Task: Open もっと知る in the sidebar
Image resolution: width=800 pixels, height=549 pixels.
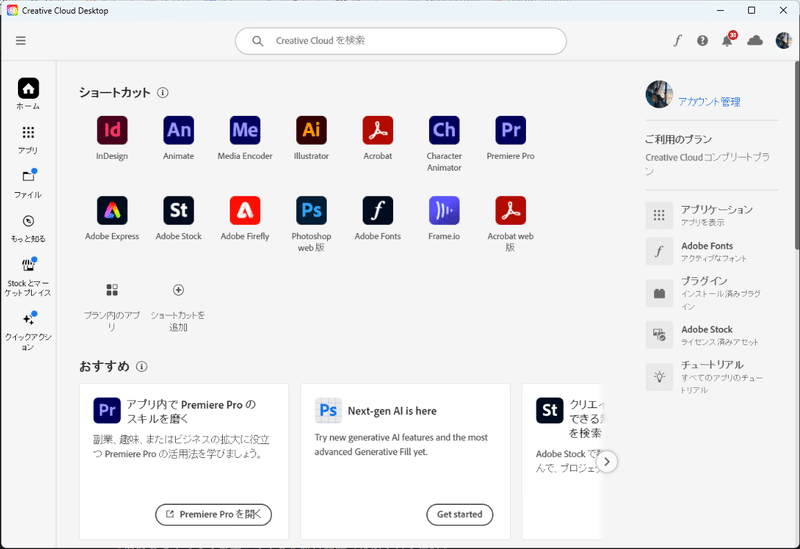Action: 28,228
